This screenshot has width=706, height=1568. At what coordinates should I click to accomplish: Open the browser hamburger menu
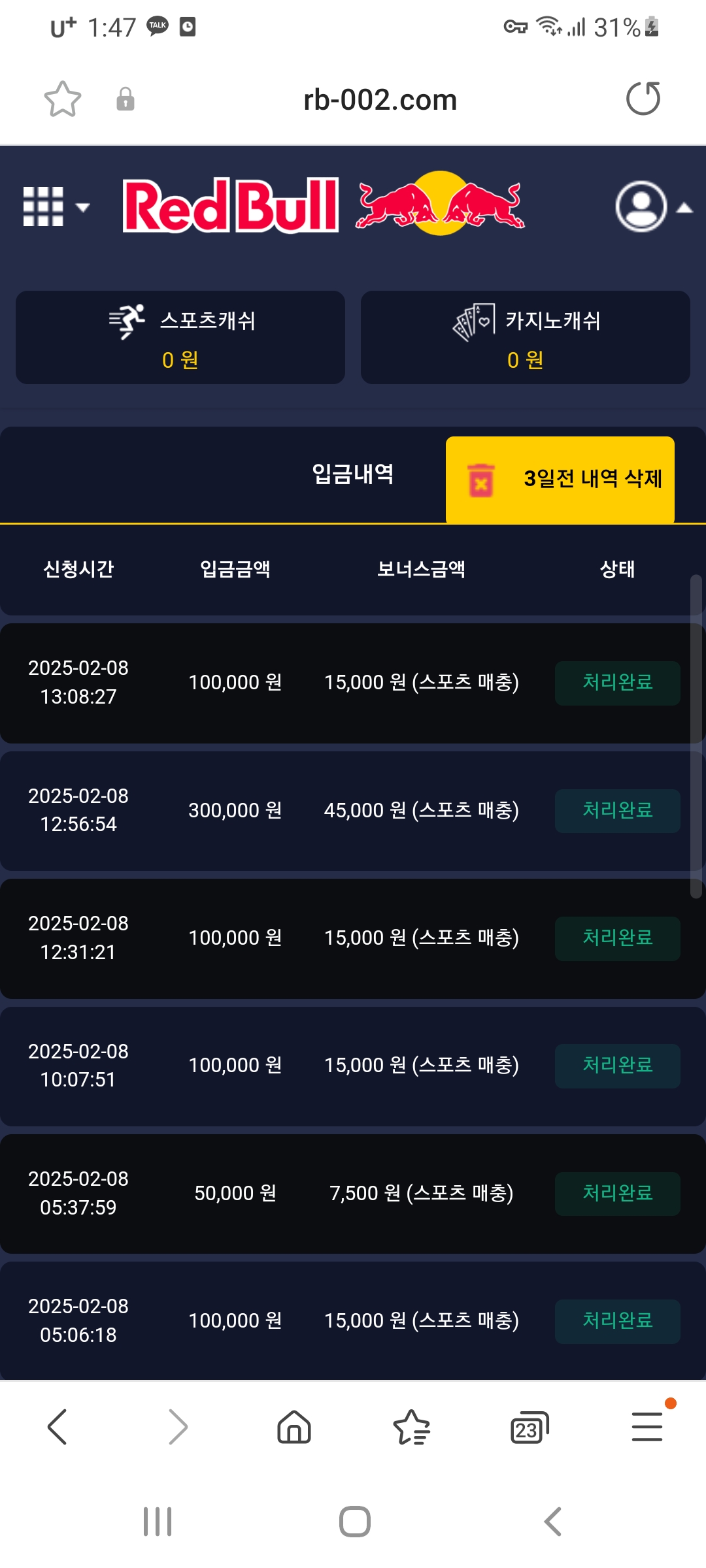pyautogui.click(x=647, y=1426)
